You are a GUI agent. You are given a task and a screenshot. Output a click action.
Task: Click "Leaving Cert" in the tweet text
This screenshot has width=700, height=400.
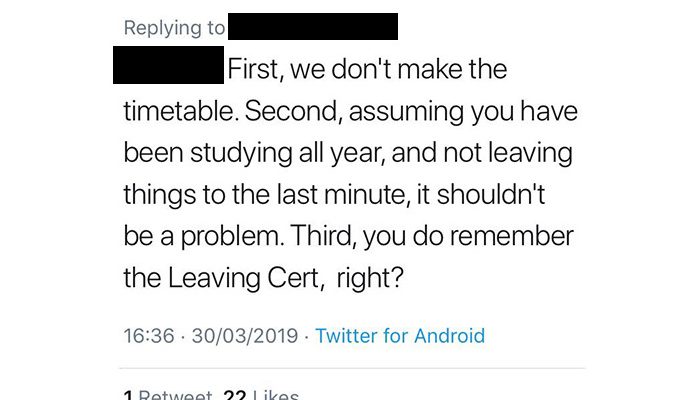244,278
